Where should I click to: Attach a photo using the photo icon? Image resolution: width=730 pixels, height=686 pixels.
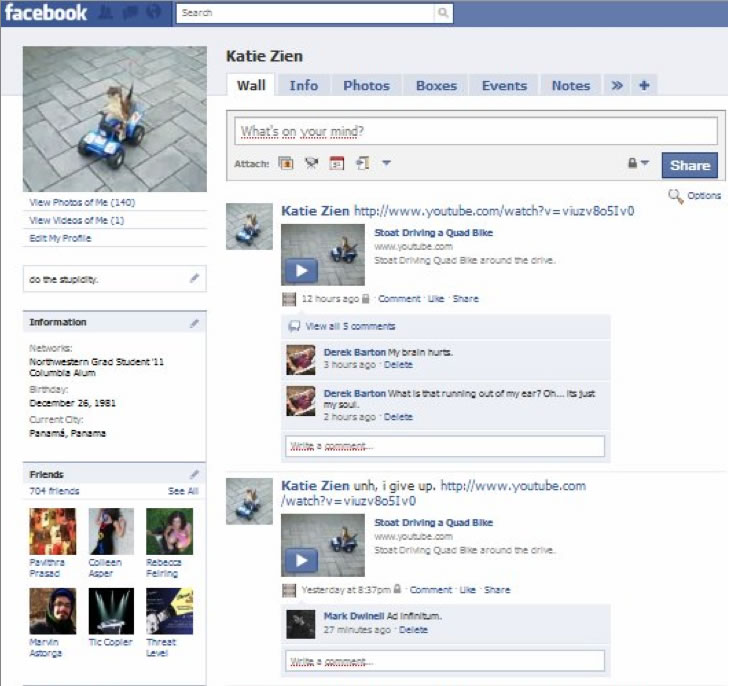click(286, 163)
